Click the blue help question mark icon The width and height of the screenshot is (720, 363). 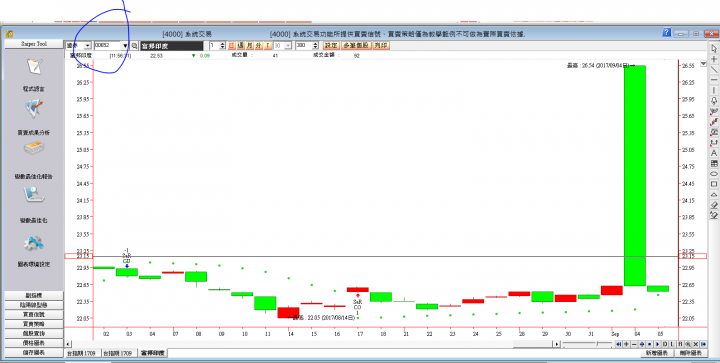tap(666, 33)
